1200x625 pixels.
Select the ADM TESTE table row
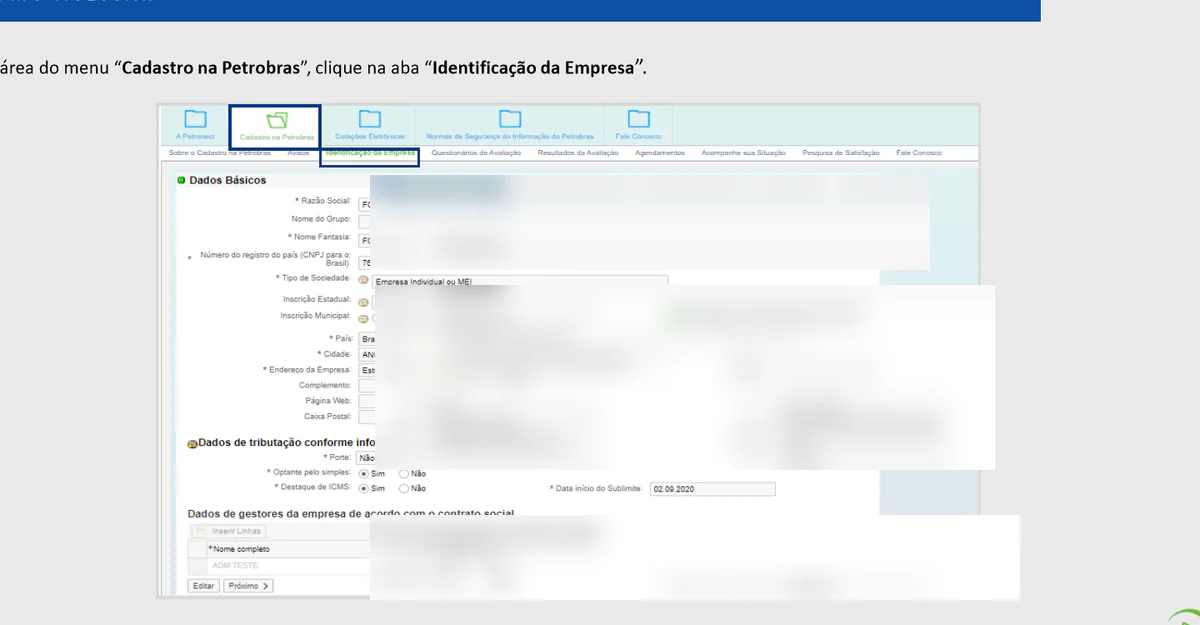pyautogui.click(x=280, y=565)
